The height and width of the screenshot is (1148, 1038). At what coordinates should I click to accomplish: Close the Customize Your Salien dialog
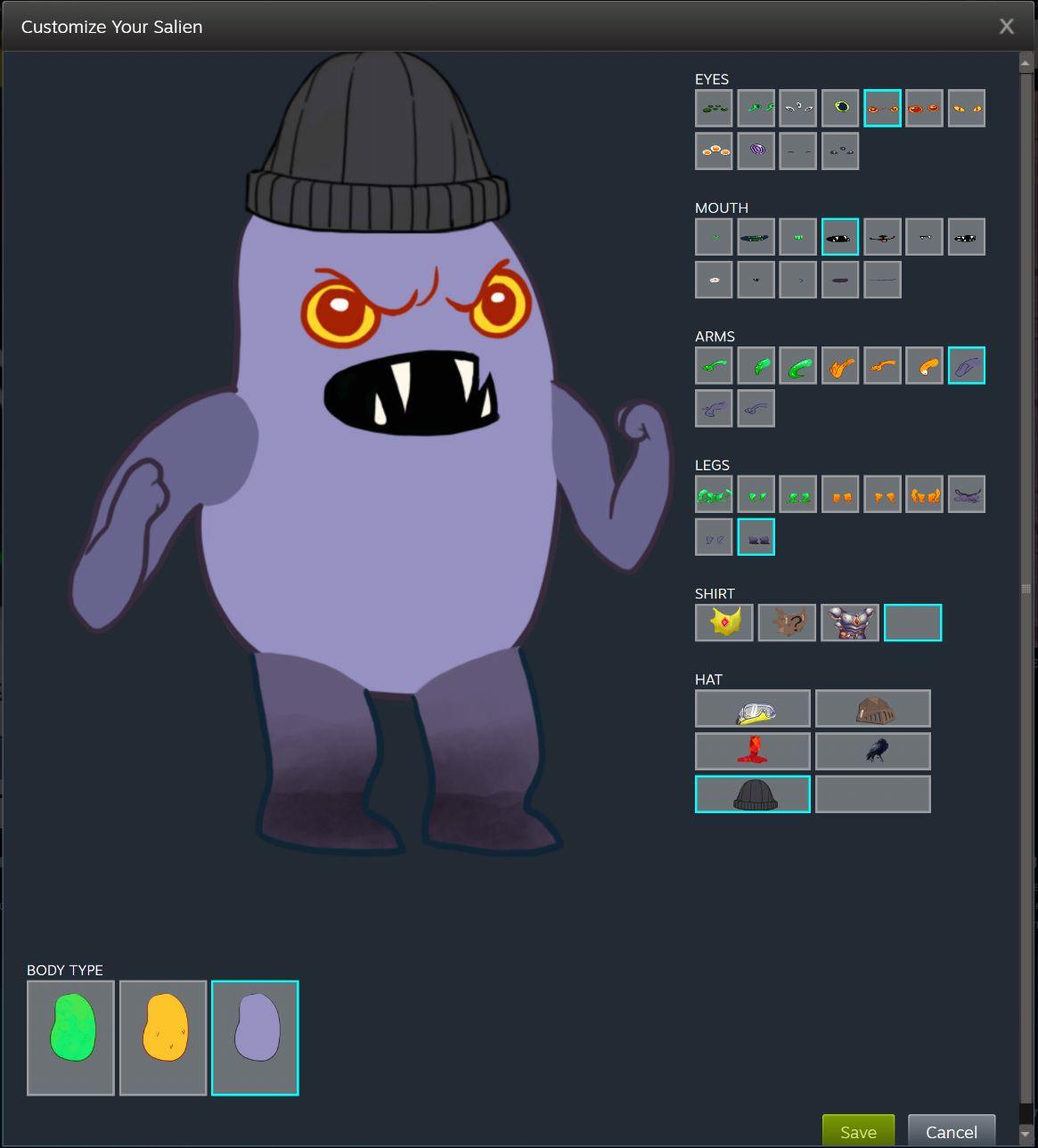(x=1007, y=27)
